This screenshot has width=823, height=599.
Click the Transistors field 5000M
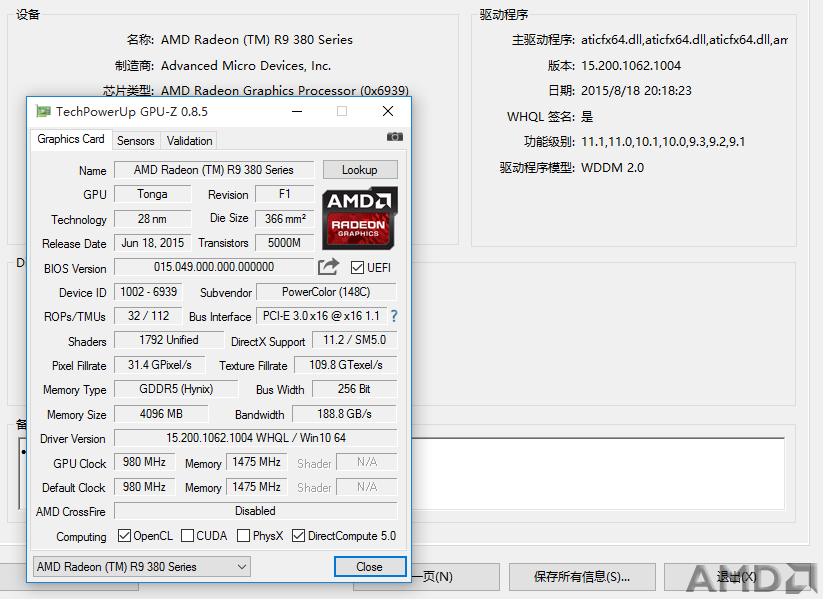pos(284,243)
